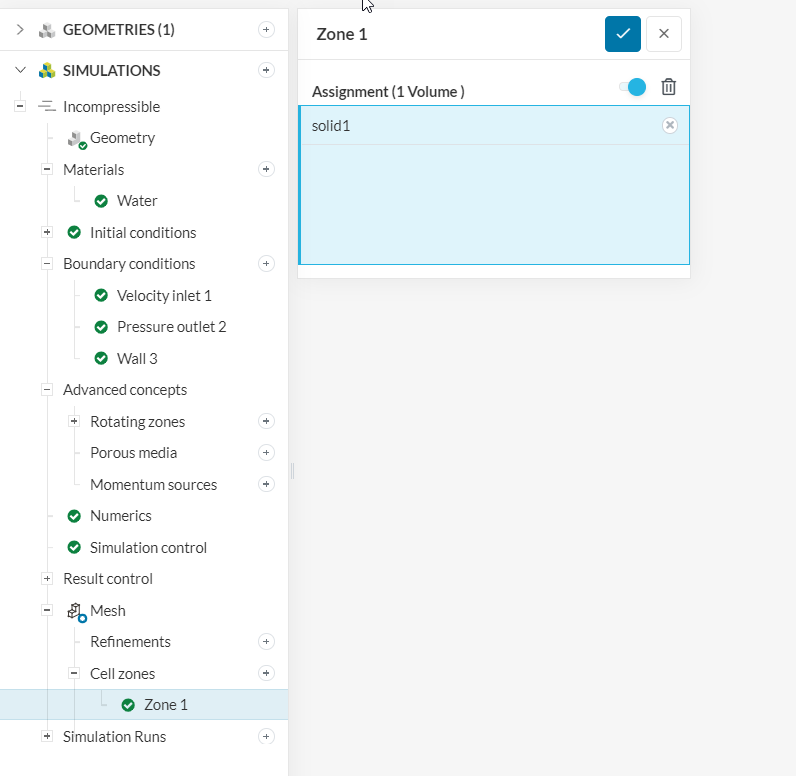Viewport: 796px width, 776px height.
Task: Add a rotating zone with plus icon
Action: tap(266, 421)
